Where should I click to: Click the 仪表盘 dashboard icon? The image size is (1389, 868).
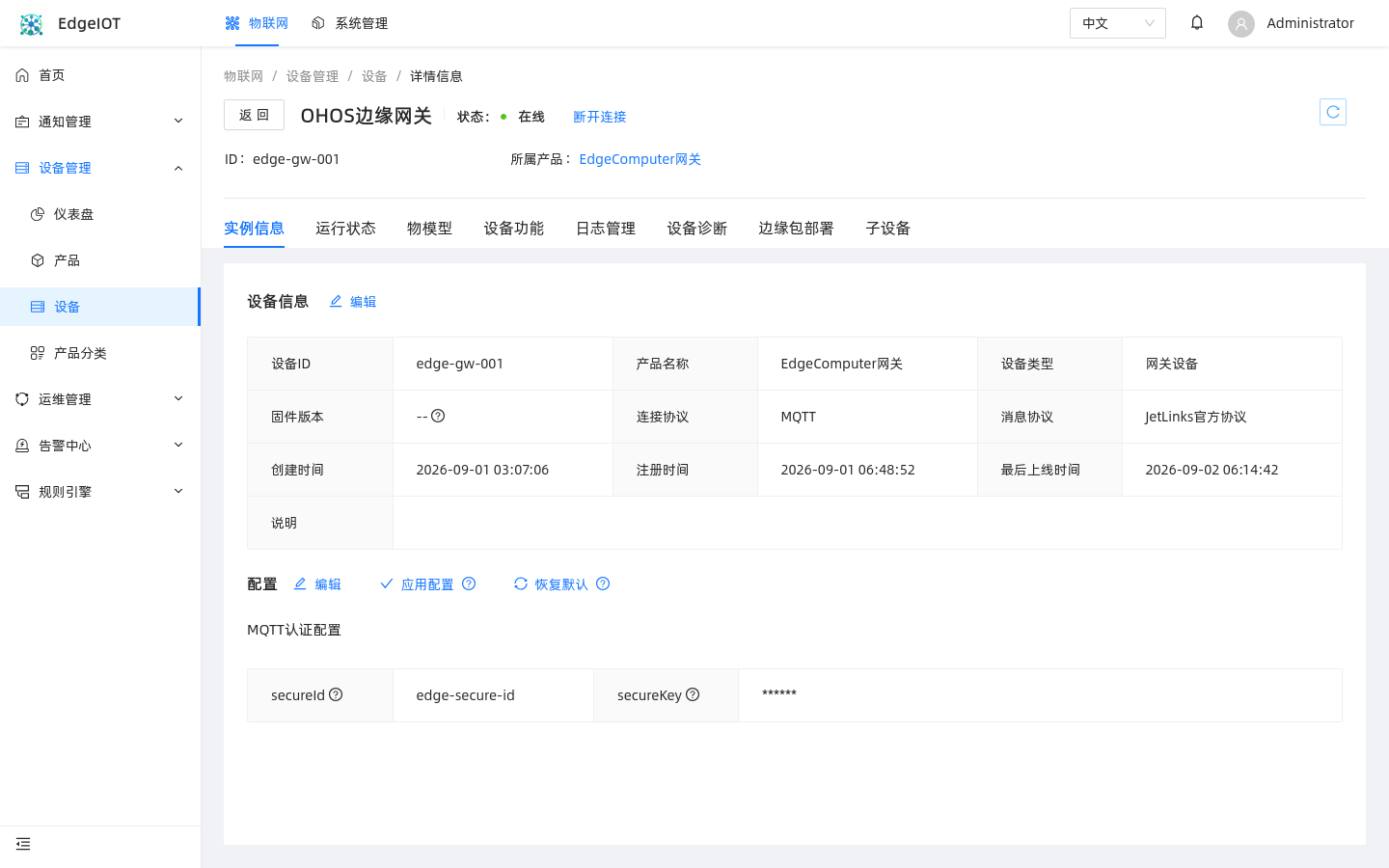(x=38, y=214)
